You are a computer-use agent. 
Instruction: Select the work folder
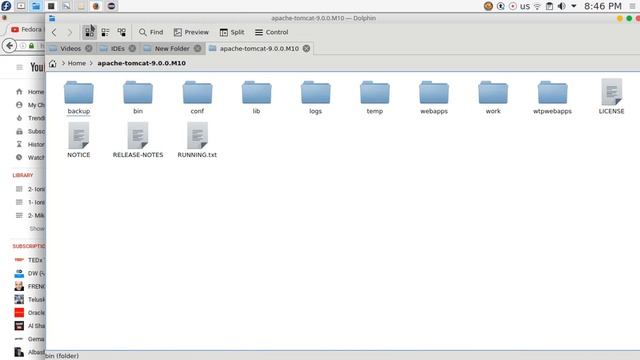pos(493,98)
